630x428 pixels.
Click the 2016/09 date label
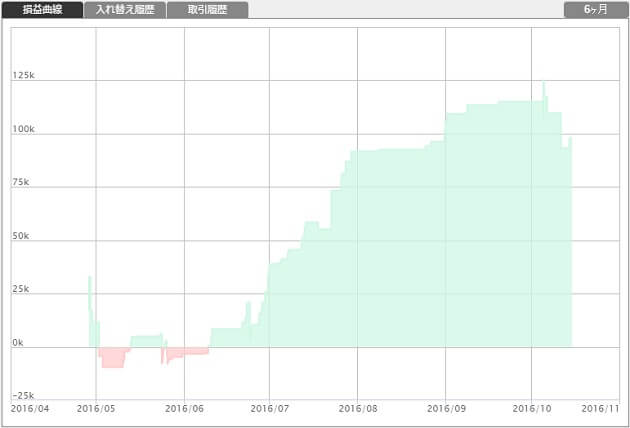(x=446, y=409)
